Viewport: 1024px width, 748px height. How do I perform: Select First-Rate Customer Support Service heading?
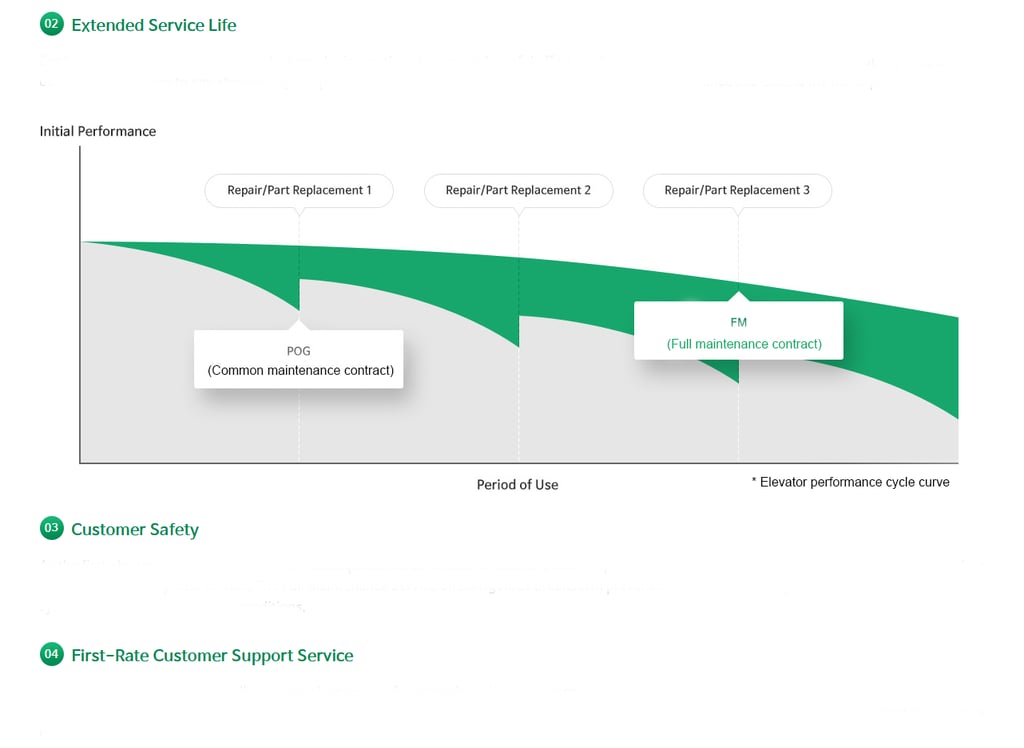pyautogui.click(x=212, y=655)
